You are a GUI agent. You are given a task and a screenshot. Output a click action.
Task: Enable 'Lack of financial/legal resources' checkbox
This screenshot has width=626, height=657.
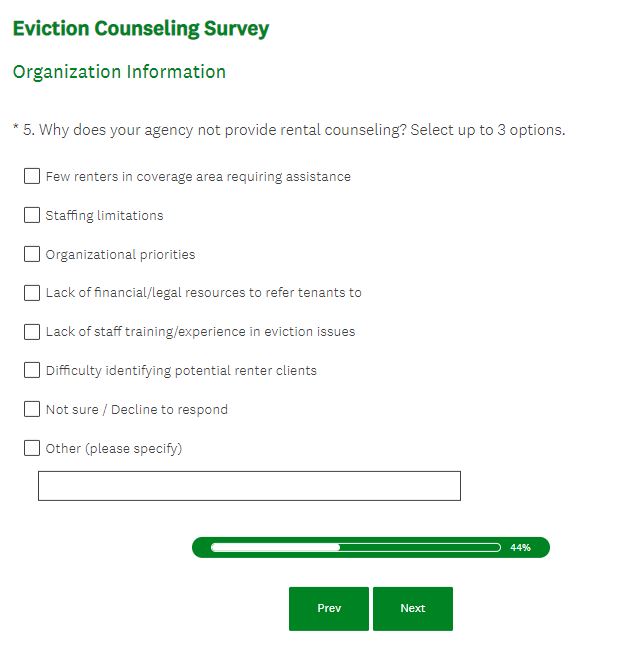pyautogui.click(x=32, y=293)
